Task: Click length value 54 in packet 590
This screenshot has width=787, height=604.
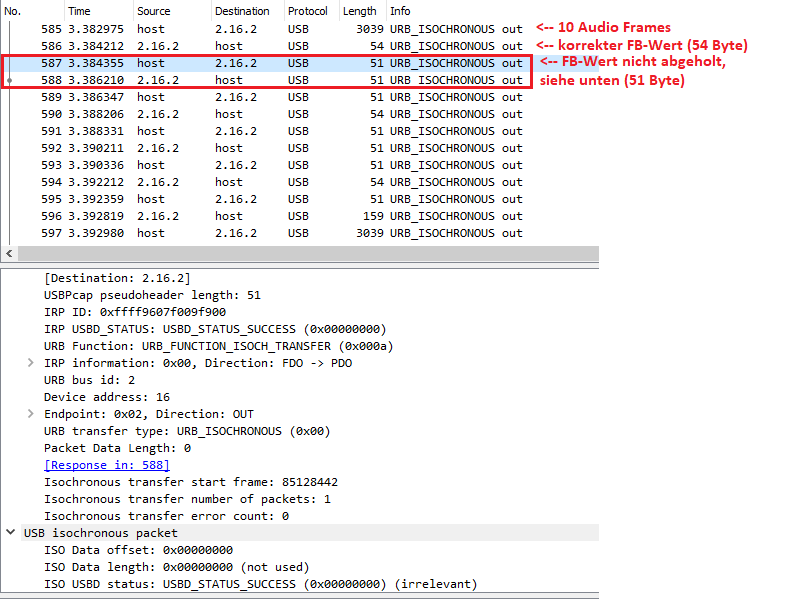Action: (377, 114)
